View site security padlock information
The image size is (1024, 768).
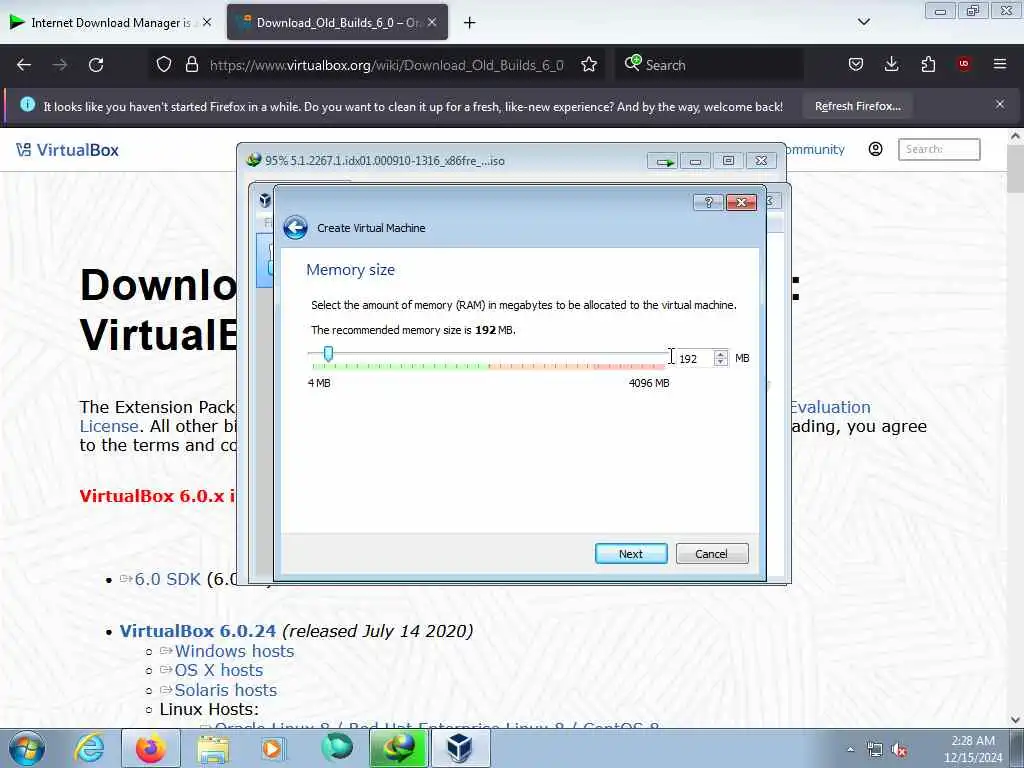191,65
